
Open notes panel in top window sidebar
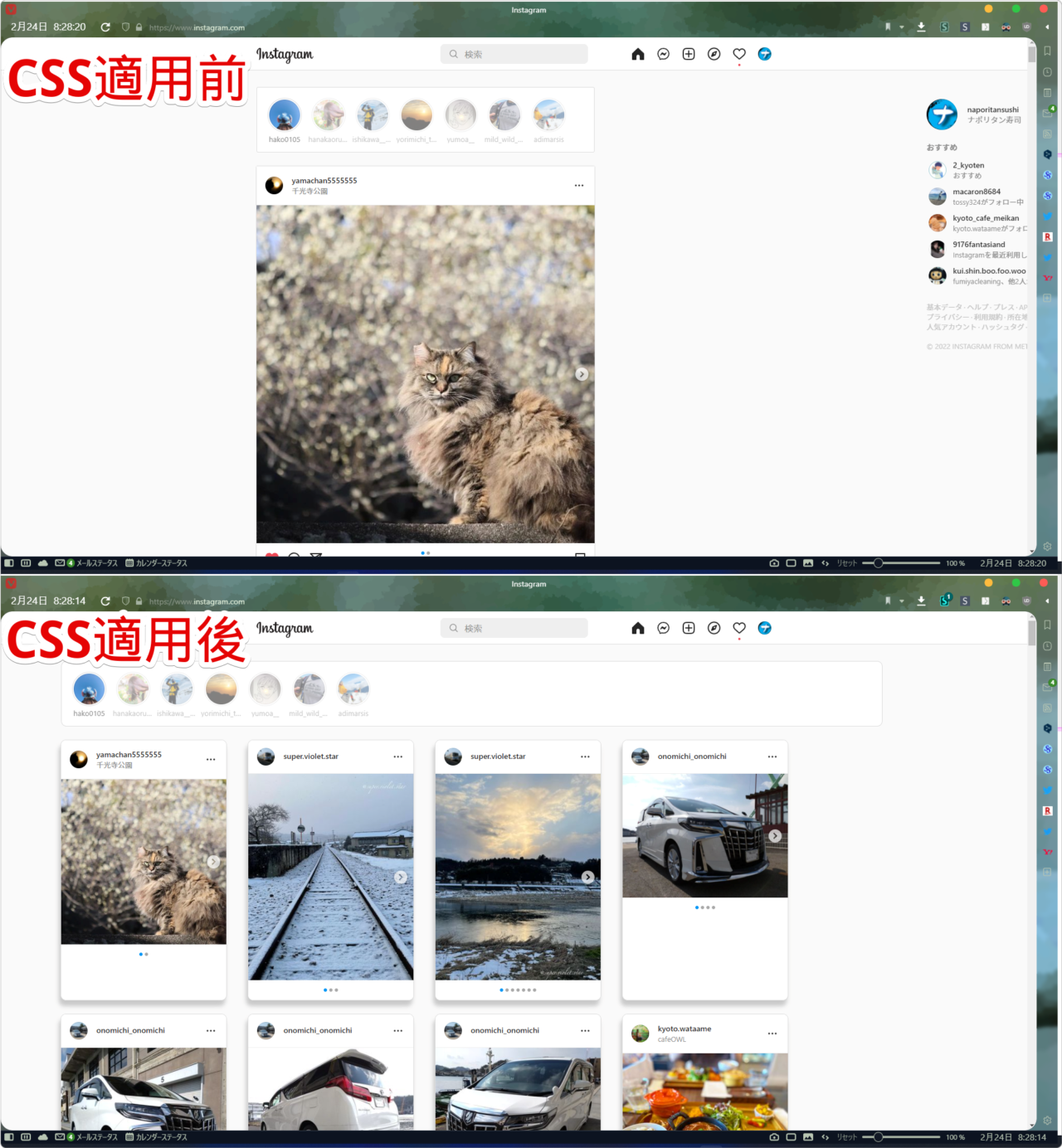1048,93
